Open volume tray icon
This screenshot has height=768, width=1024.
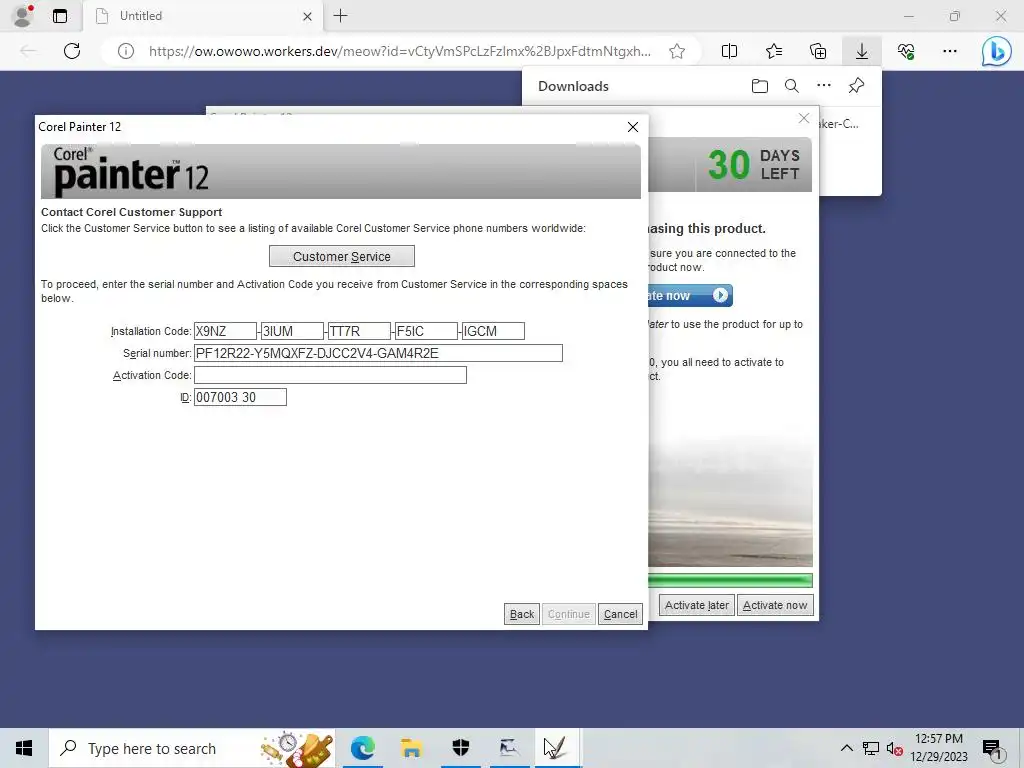click(895, 748)
